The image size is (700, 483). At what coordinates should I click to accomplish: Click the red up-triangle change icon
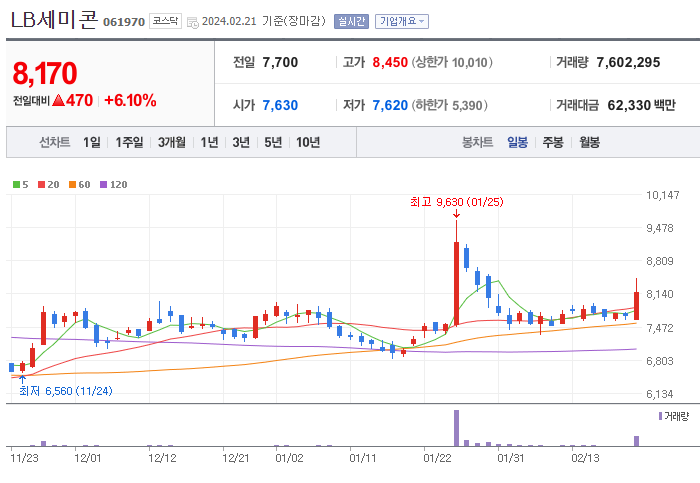[x=58, y=100]
